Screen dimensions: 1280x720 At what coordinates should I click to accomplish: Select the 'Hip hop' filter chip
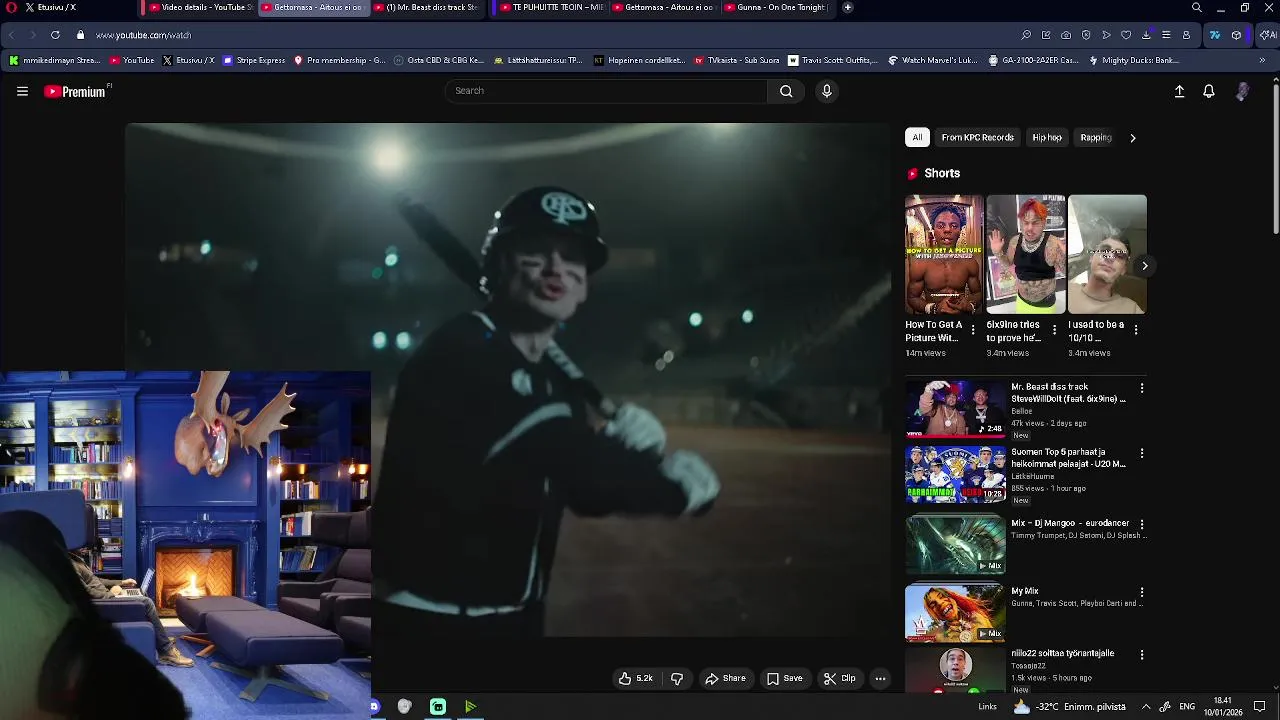(x=1047, y=137)
